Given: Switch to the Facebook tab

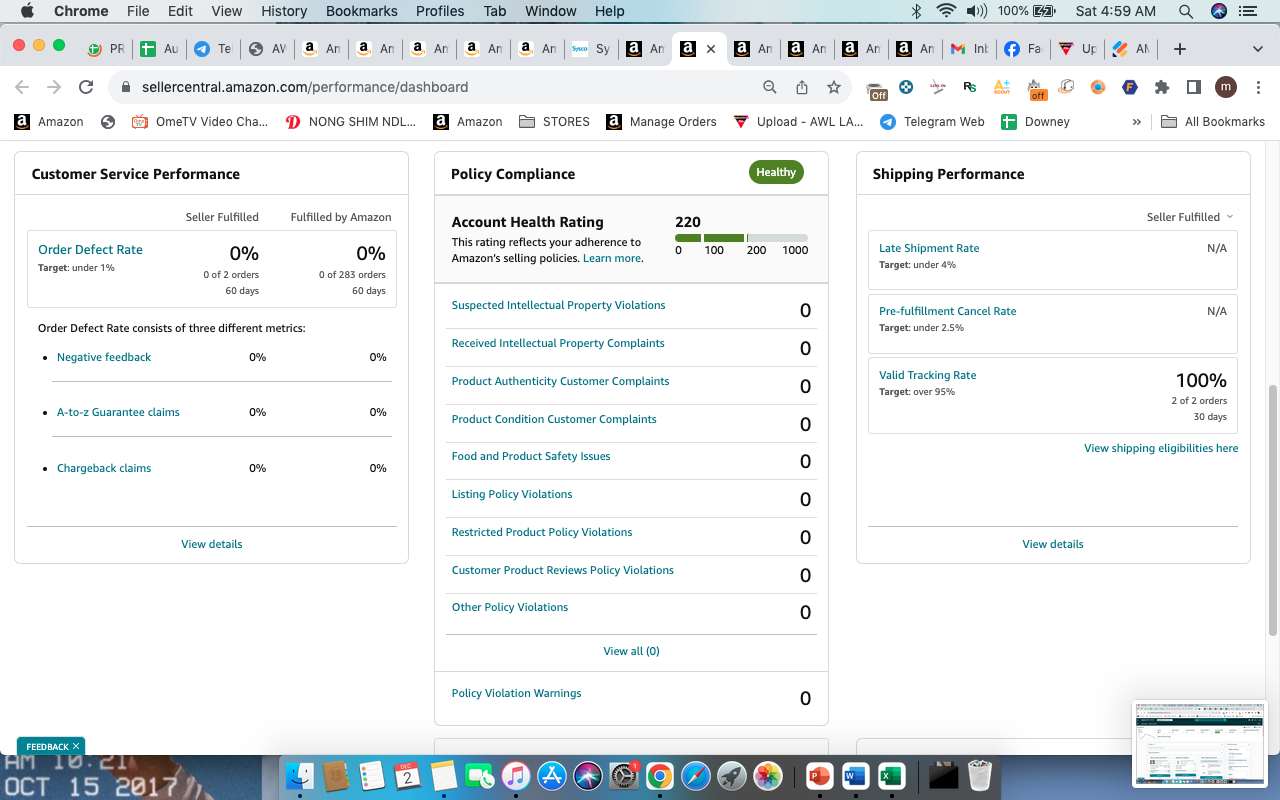Looking at the screenshot, I should [x=1023, y=48].
